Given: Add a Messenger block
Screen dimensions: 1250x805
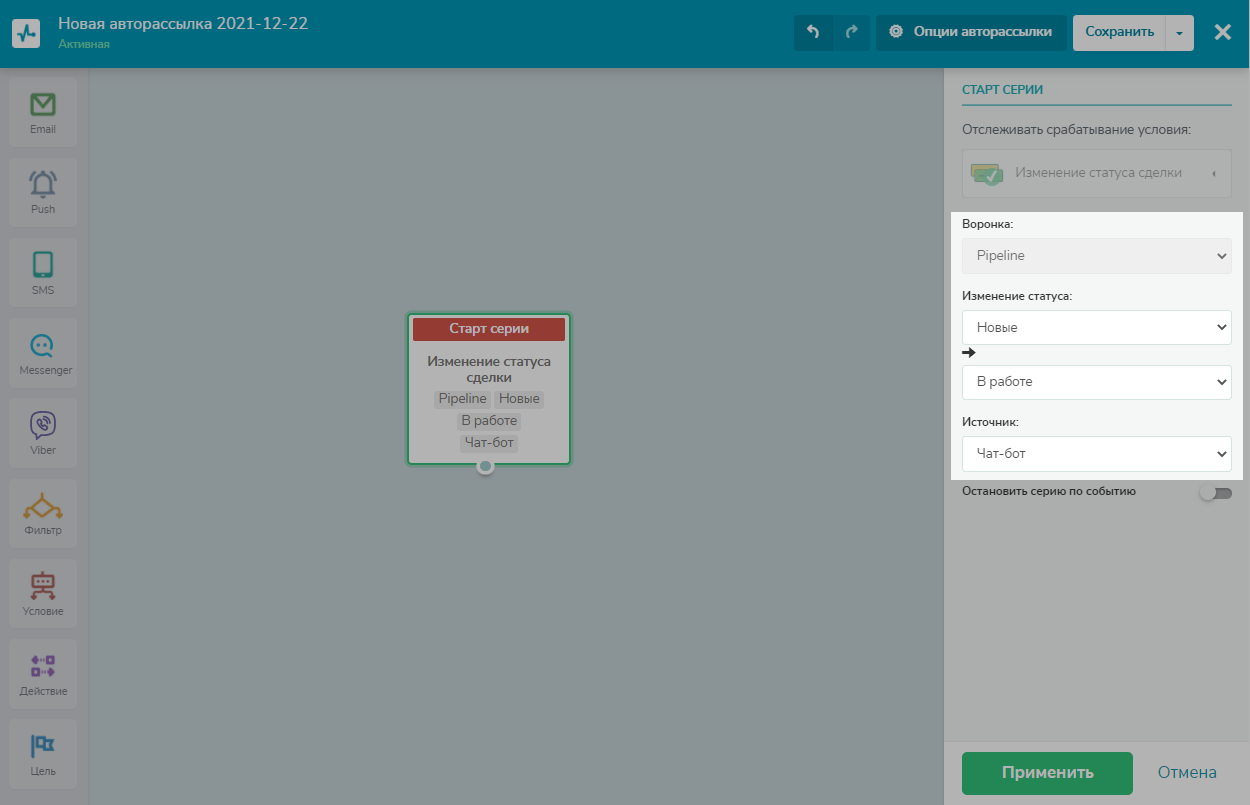Looking at the screenshot, I should (x=43, y=354).
